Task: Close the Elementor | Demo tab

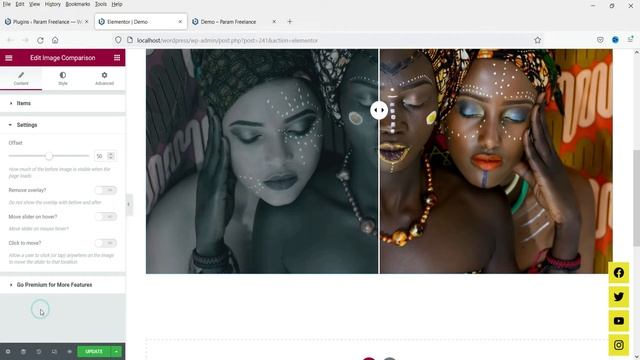Action: tap(180, 22)
